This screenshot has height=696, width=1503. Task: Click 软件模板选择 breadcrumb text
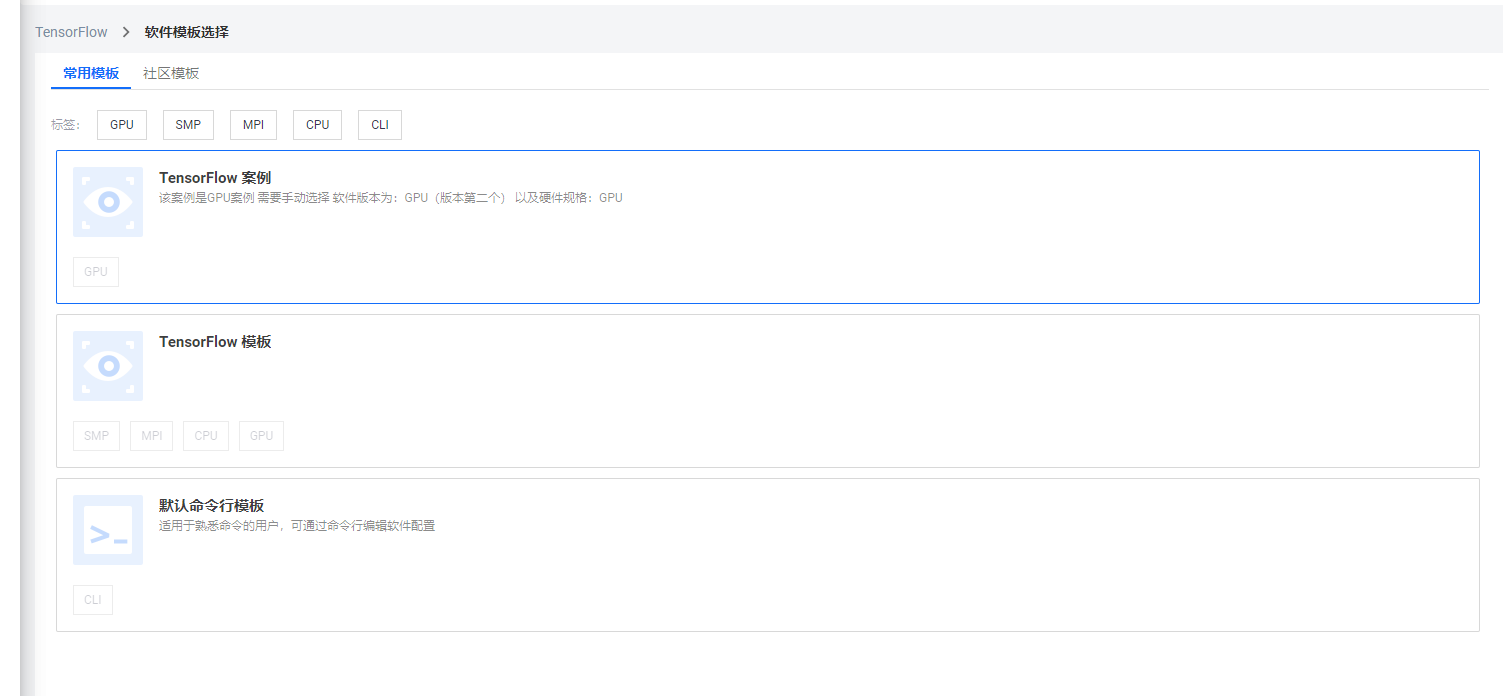[187, 32]
